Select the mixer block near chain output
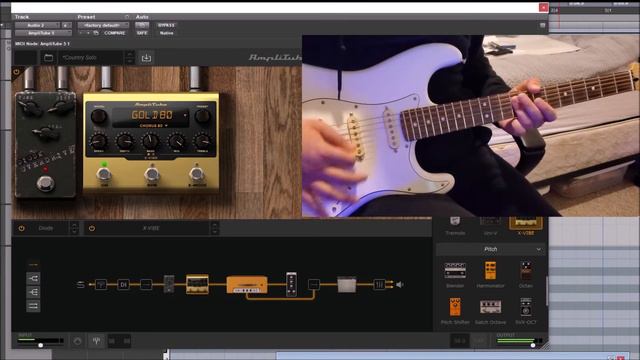This screenshot has height=360, width=640. (x=379, y=284)
